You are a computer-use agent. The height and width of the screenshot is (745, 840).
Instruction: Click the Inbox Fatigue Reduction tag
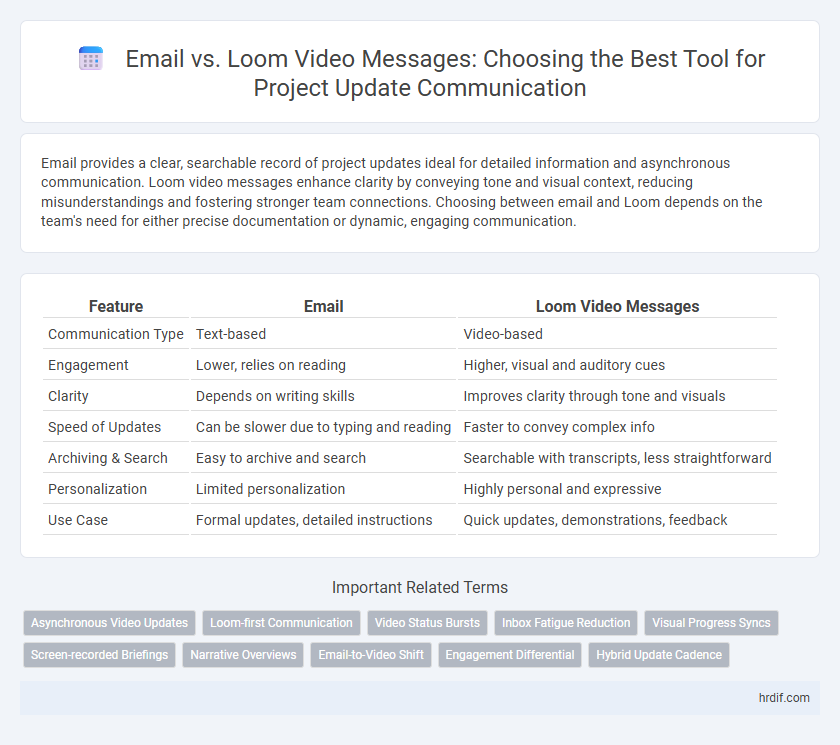pos(566,623)
